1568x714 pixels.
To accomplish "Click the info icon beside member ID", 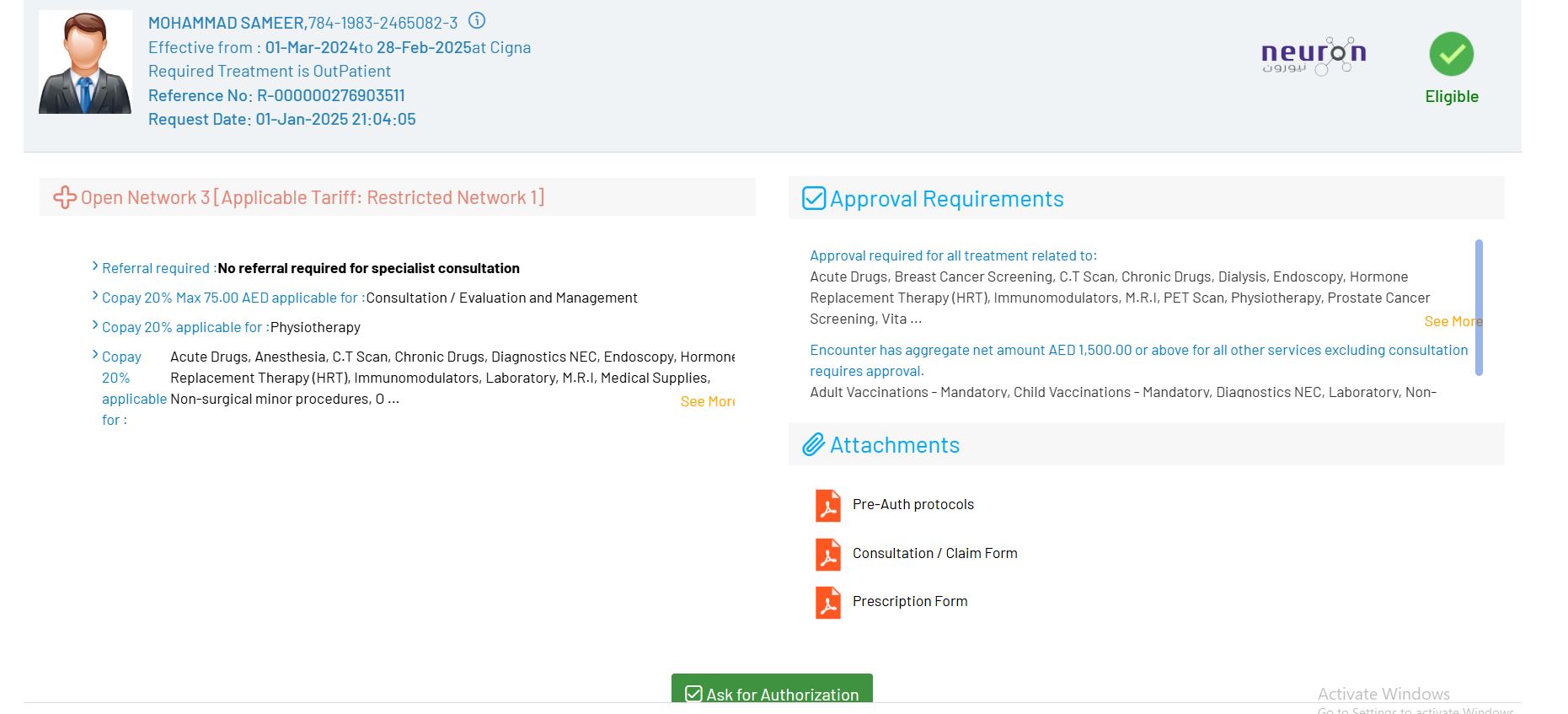I will point(477,21).
